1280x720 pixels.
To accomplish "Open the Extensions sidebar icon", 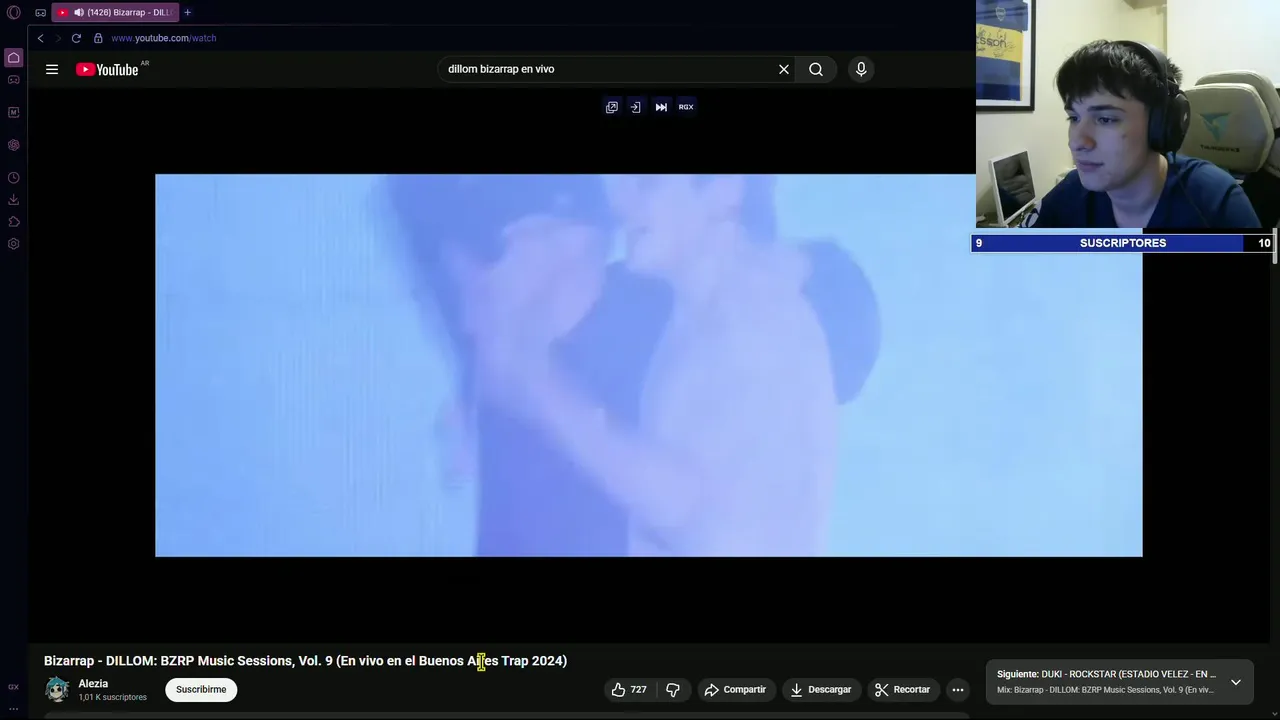I will [x=13, y=222].
